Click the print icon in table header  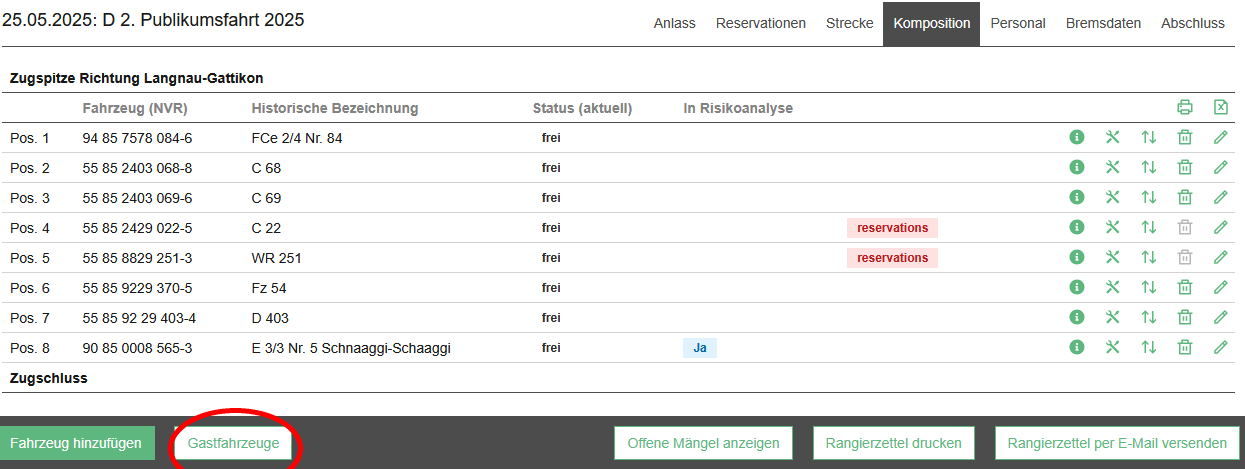(x=1185, y=108)
